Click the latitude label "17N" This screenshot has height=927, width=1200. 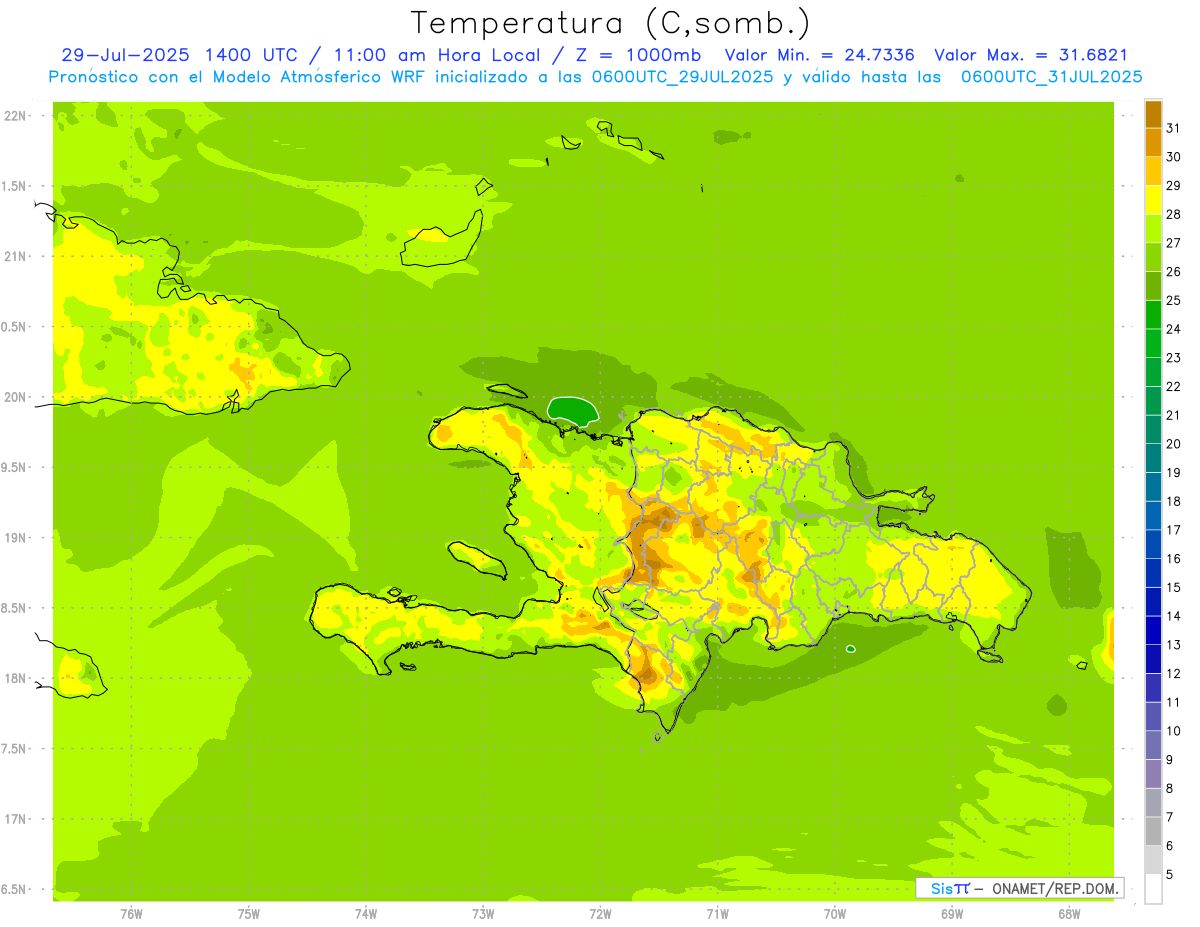tap(15, 819)
